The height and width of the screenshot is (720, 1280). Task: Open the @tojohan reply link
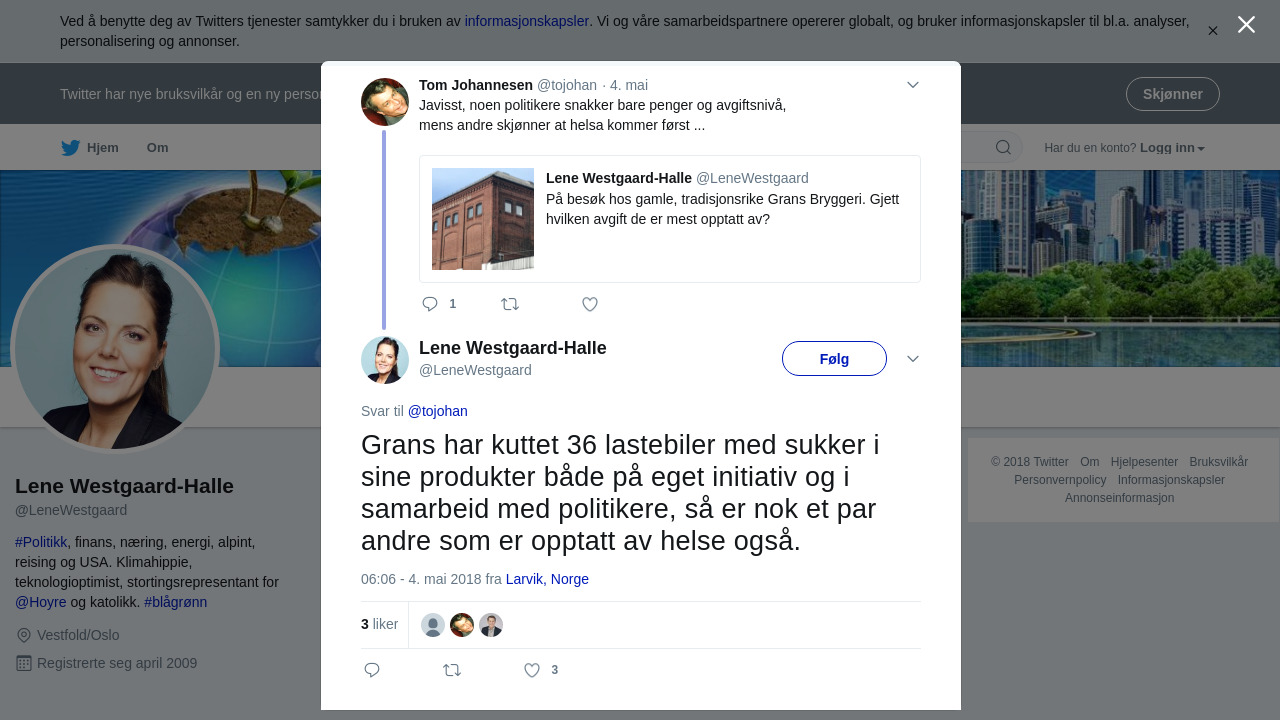point(438,411)
